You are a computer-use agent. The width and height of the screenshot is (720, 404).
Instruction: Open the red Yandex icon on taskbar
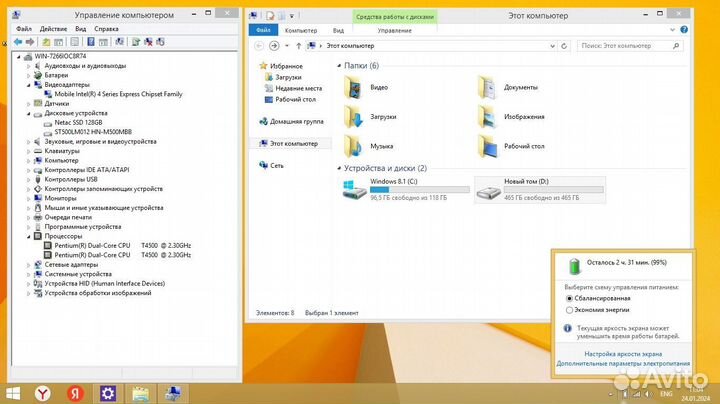pos(75,393)
